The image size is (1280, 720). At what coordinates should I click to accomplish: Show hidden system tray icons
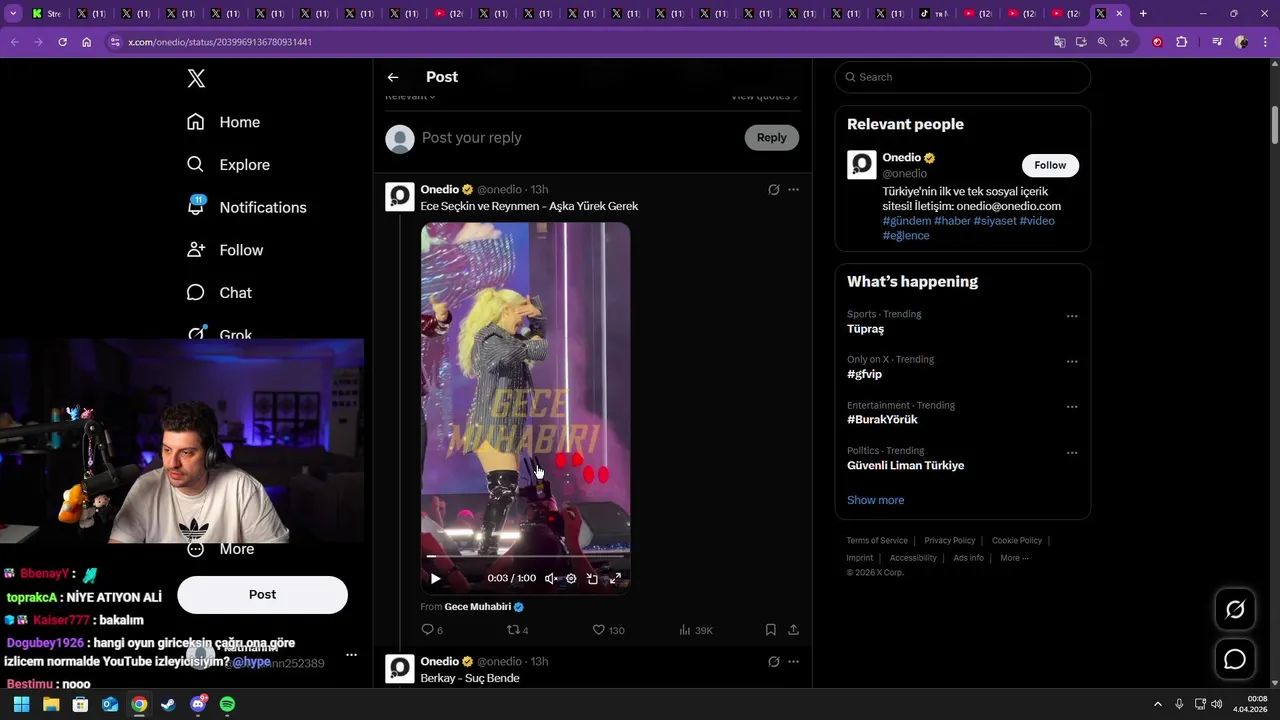pos(1158,704)
